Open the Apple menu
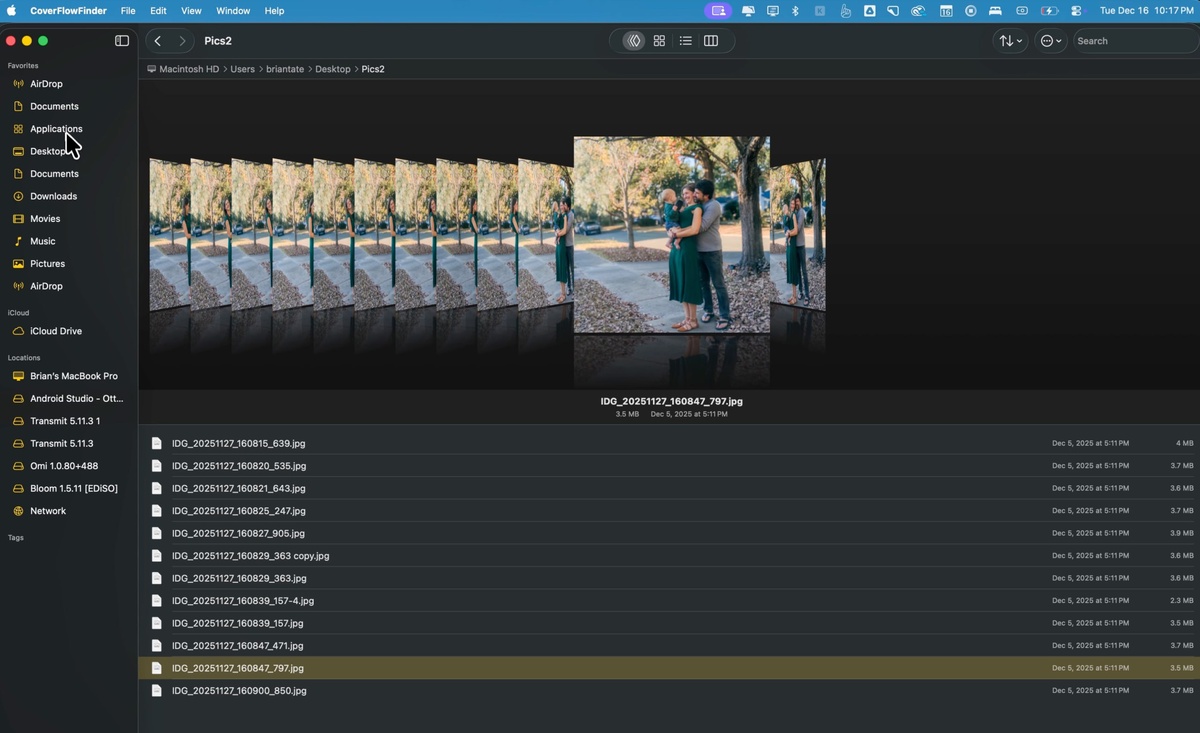Viewport: 1200px width, 733px height. coord(12,11)
